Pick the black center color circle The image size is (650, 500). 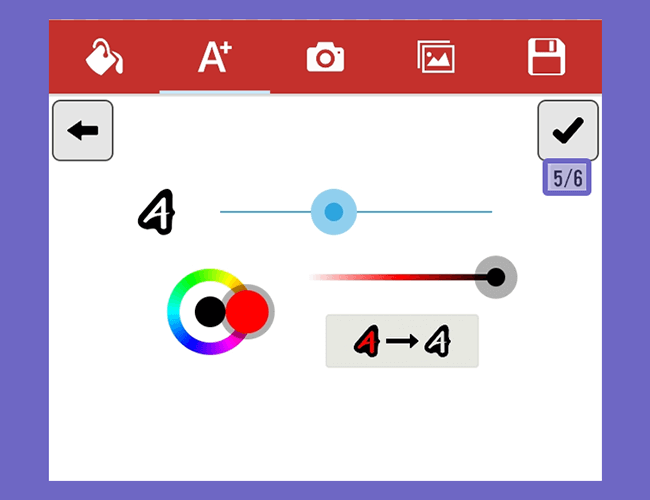pyautogui.click(x=210, y=312)
